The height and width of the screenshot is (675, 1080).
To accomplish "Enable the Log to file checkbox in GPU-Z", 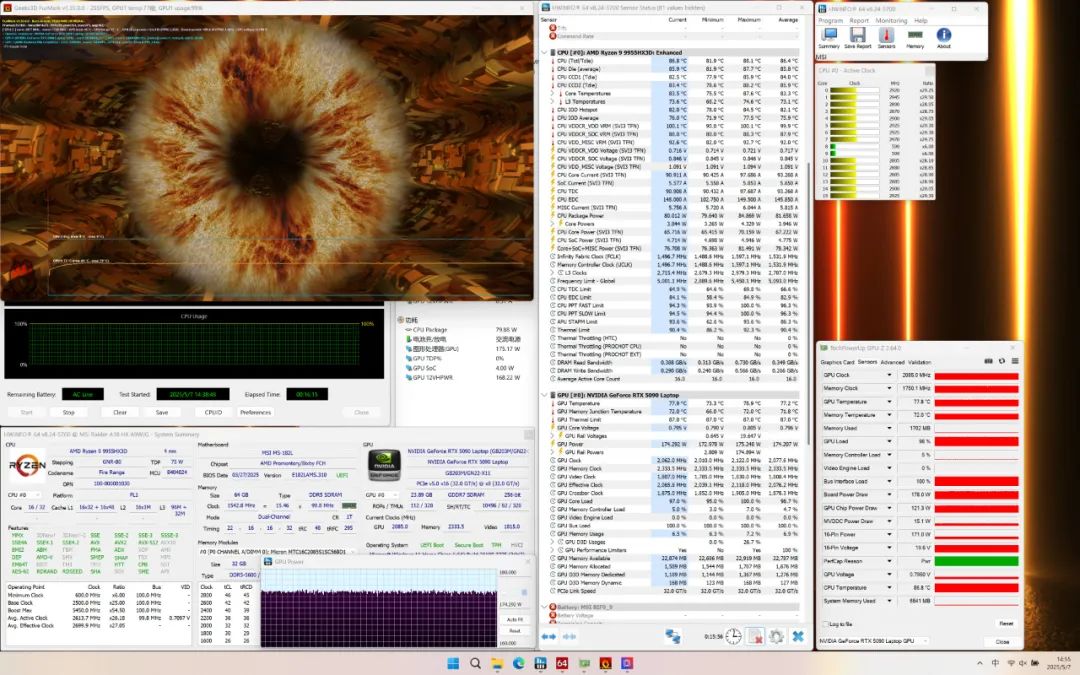I will [826, 624].
